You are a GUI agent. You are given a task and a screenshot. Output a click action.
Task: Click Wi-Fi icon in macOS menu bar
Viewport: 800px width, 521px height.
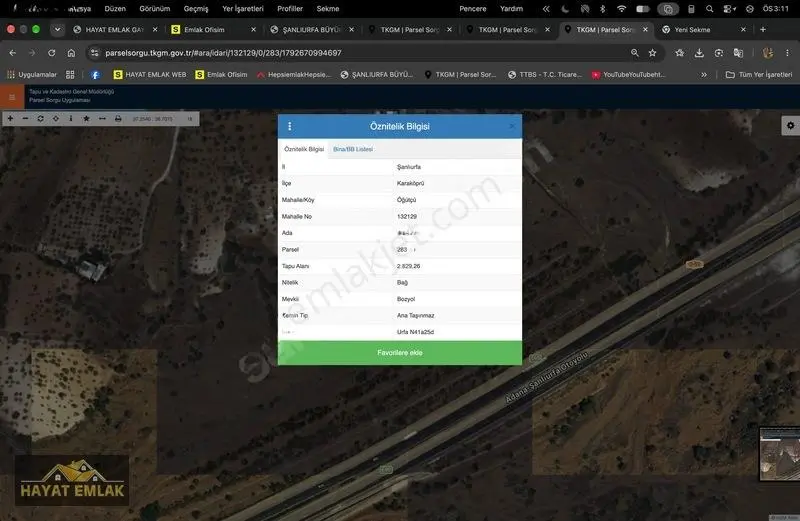(621, 9)
